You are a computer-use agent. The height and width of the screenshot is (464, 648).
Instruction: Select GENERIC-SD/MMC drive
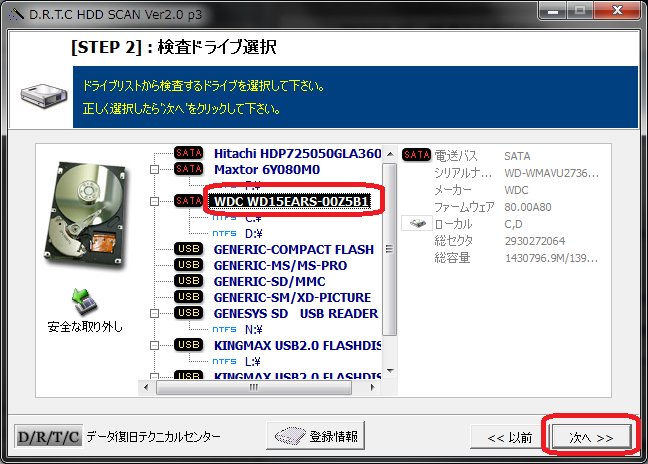[269, 281]
